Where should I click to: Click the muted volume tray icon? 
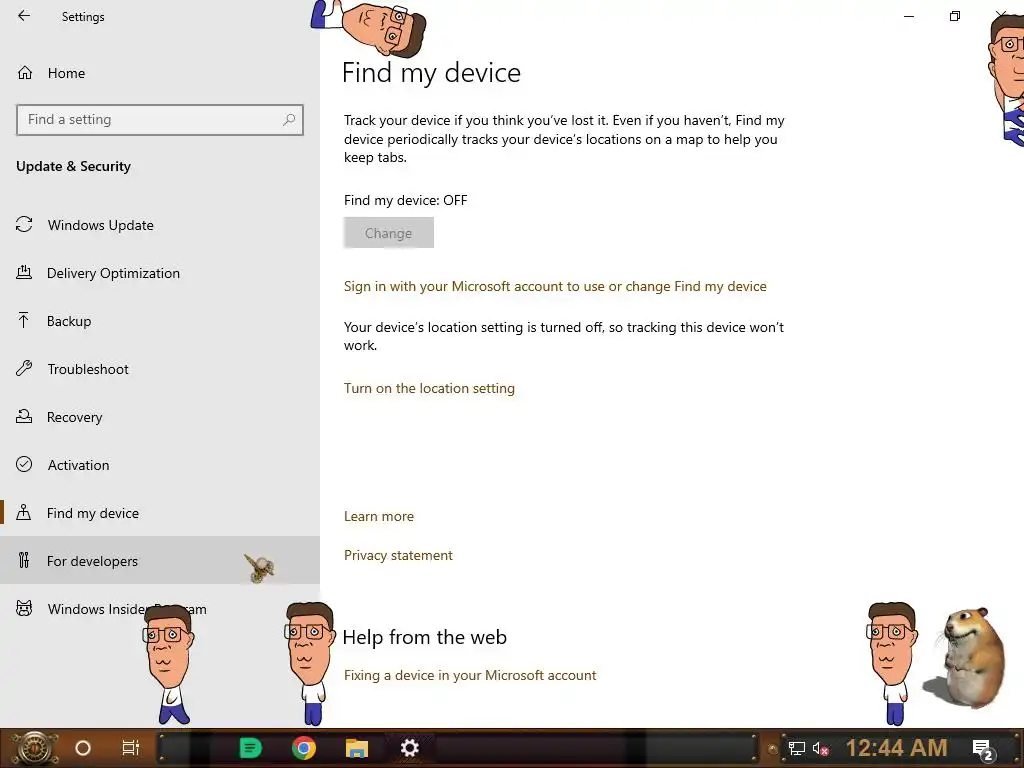(x=821, y=749)
